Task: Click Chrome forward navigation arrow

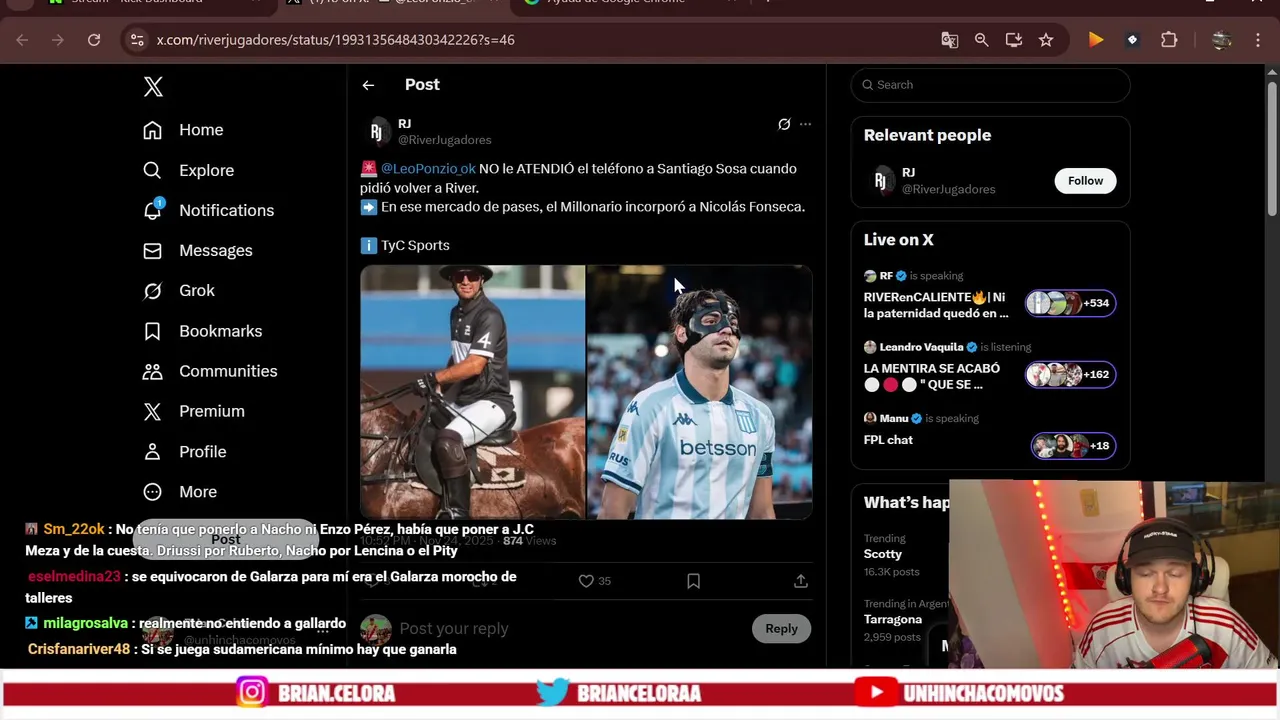Action: point(58,40)
